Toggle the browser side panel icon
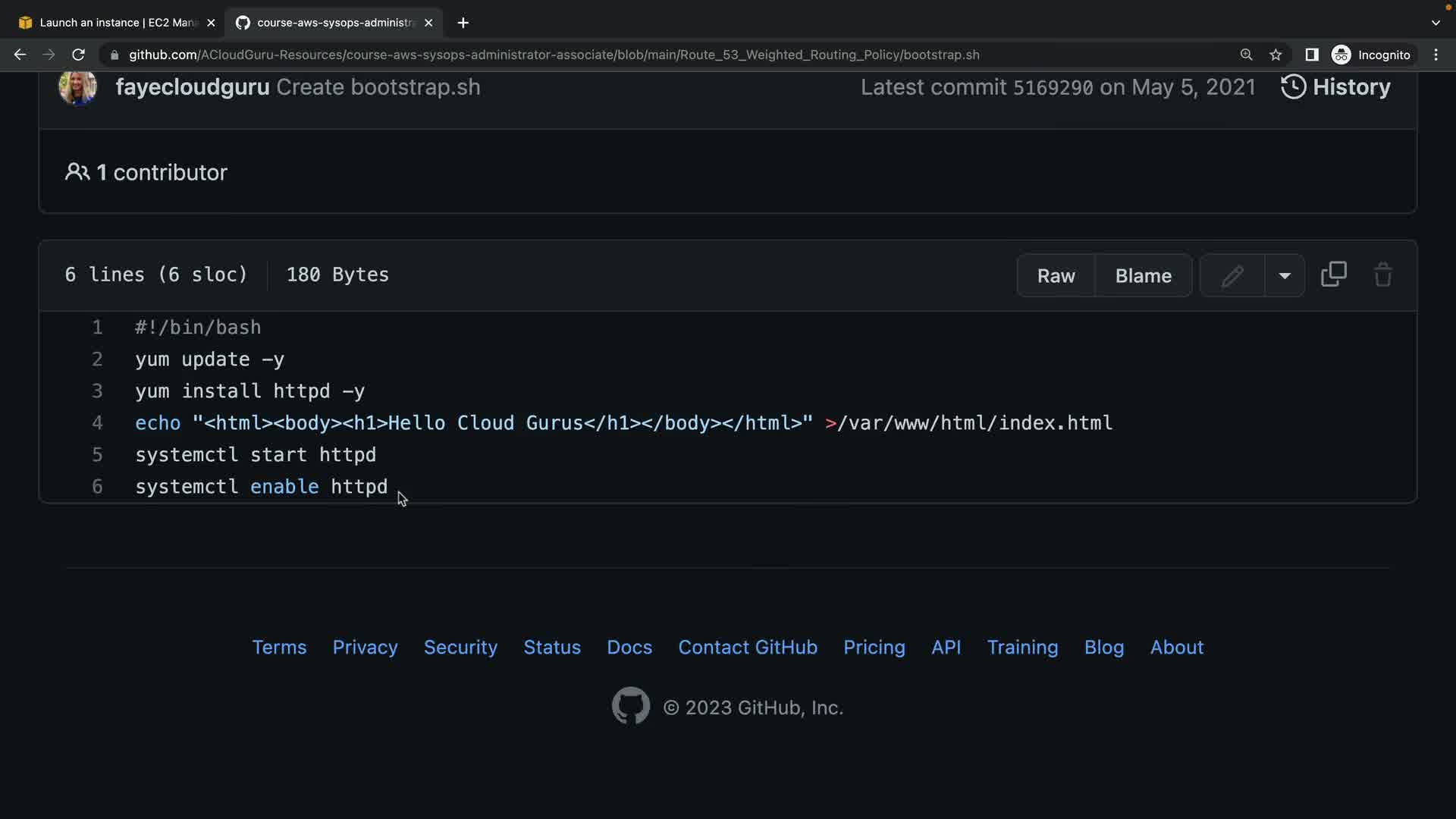1456x819 pixels. point(1311,55)
